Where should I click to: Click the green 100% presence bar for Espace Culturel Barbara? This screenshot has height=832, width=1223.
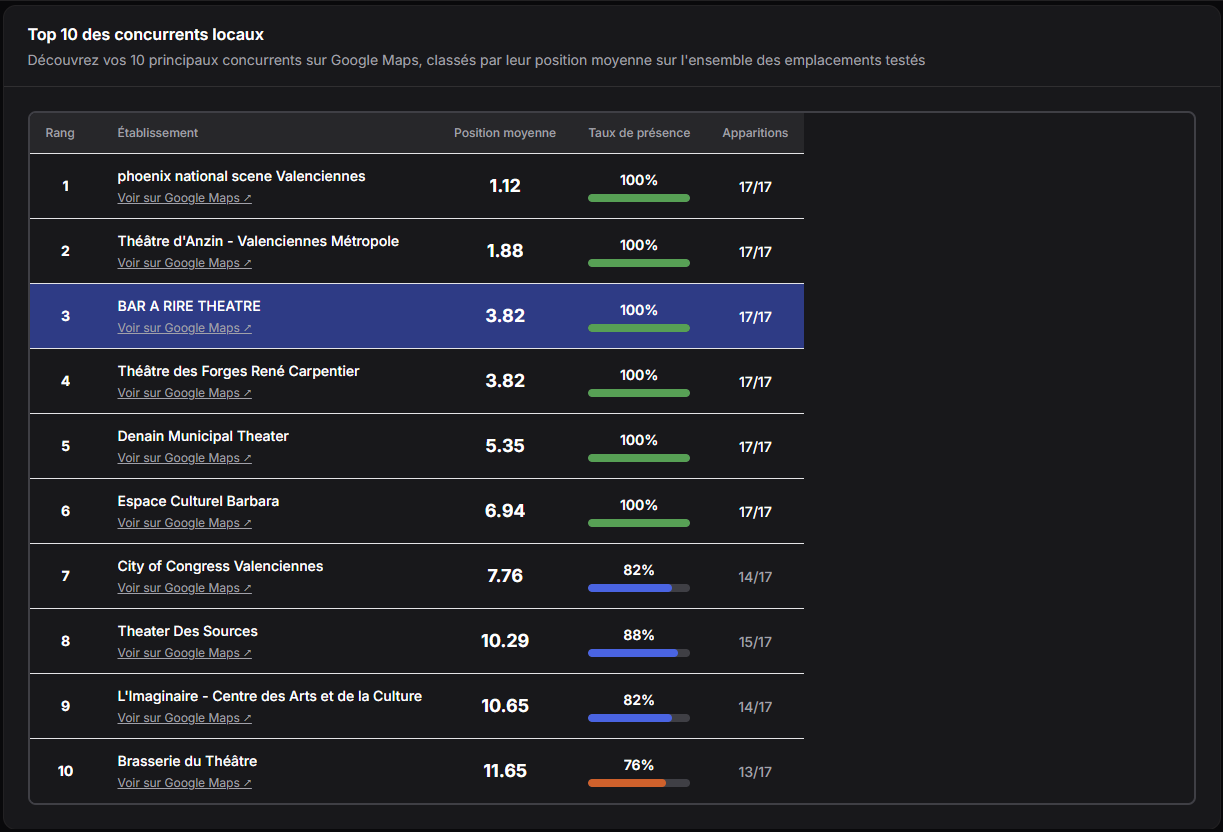point(639,522)
